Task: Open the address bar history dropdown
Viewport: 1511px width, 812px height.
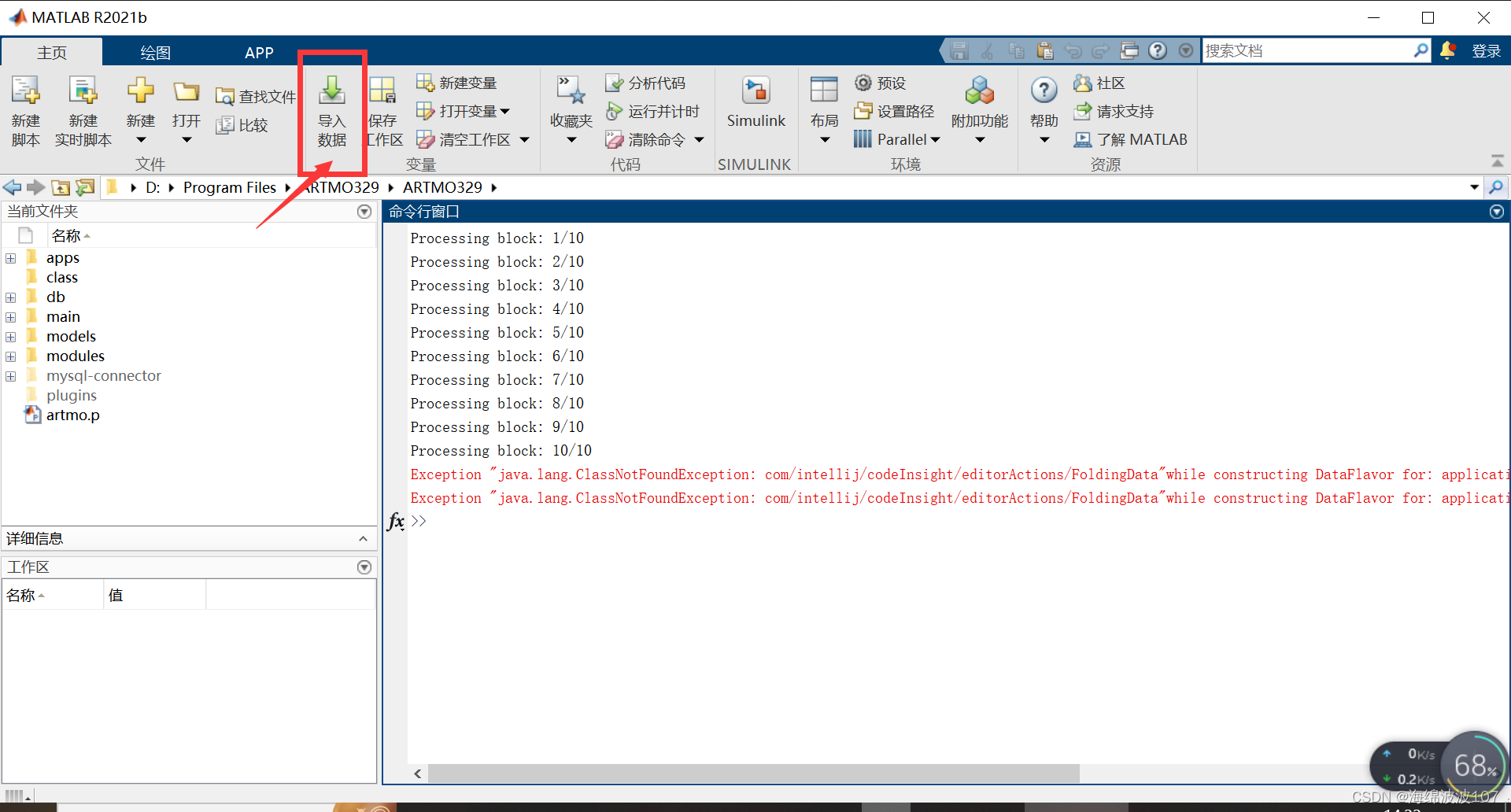Action: [x=1474, y=187]
